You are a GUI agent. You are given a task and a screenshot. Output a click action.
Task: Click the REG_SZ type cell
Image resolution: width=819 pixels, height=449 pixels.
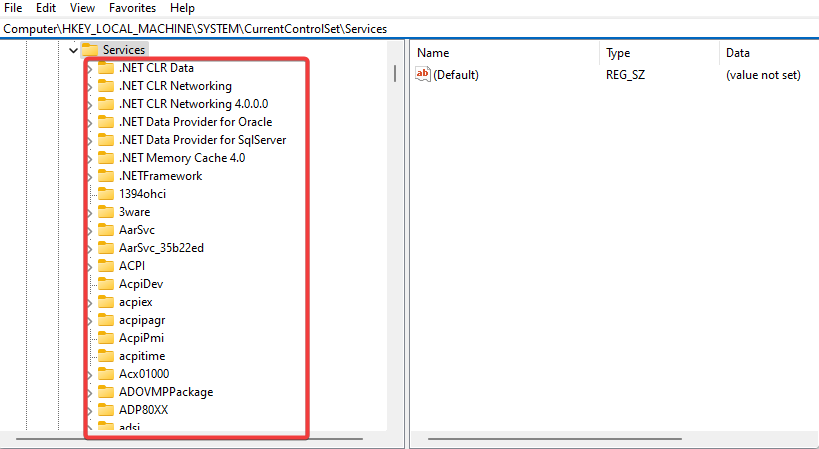625,75
